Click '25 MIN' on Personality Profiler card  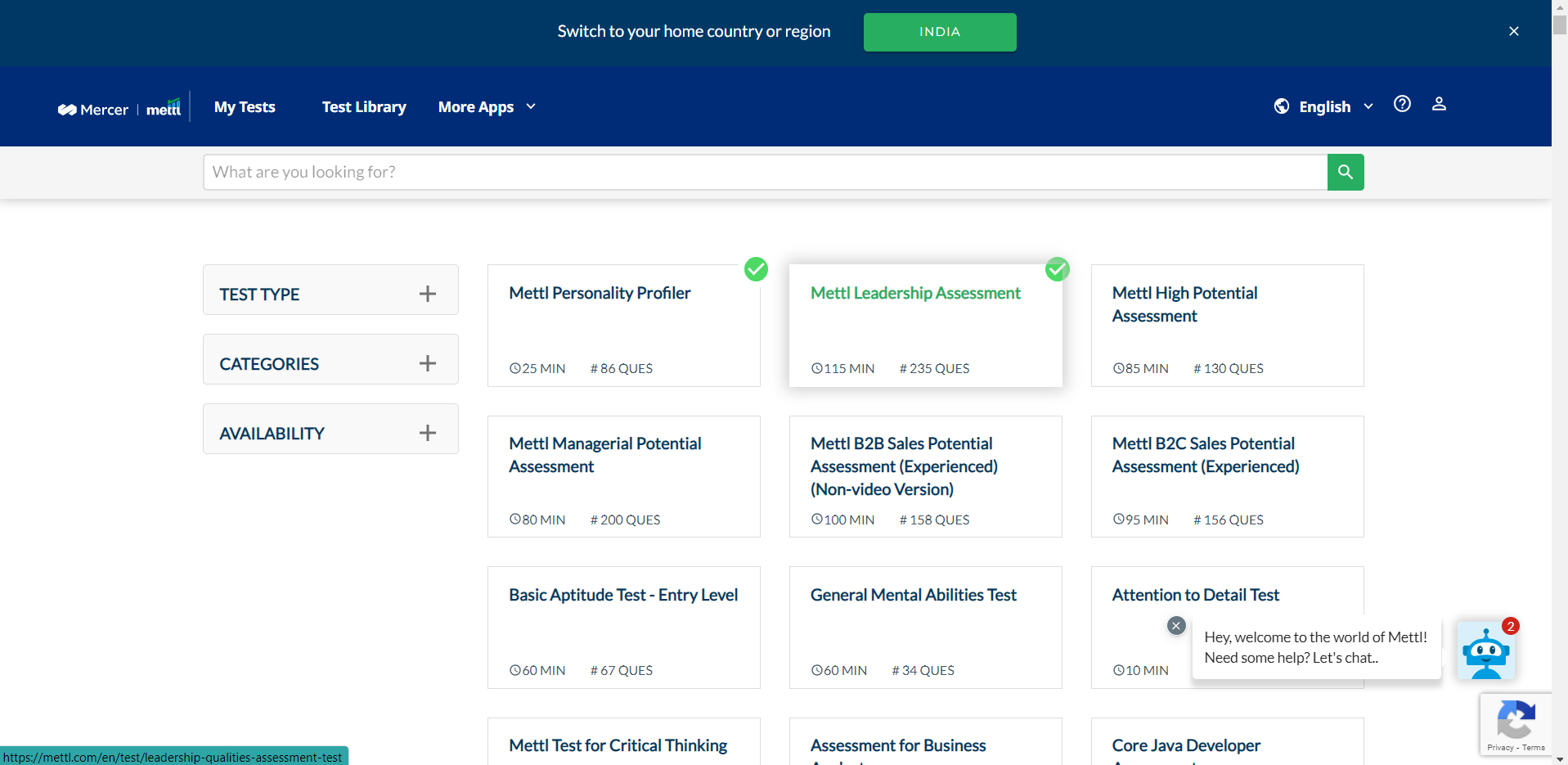[x=537, y=368]
